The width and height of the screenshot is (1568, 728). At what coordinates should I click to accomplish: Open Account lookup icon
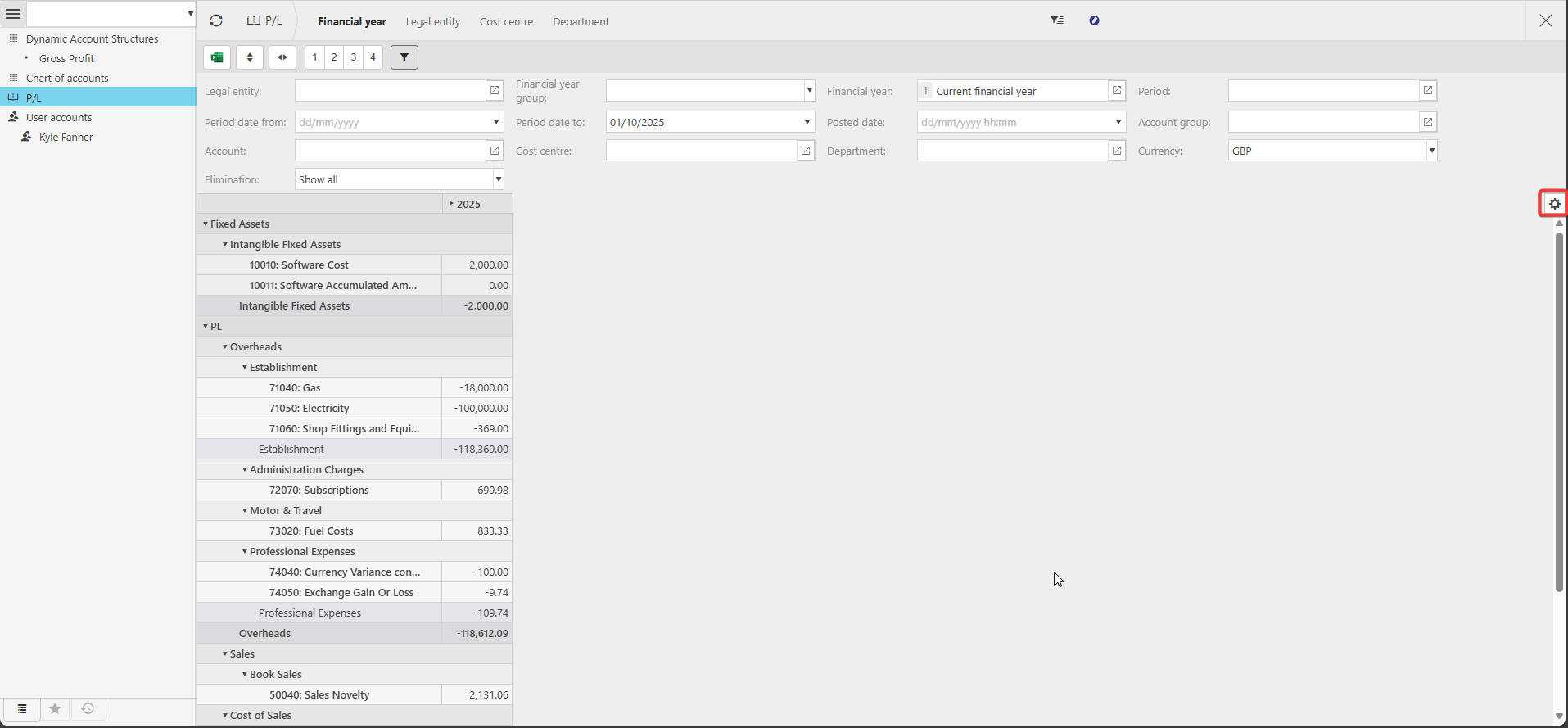pyautogui.click(x=495, y=151)
